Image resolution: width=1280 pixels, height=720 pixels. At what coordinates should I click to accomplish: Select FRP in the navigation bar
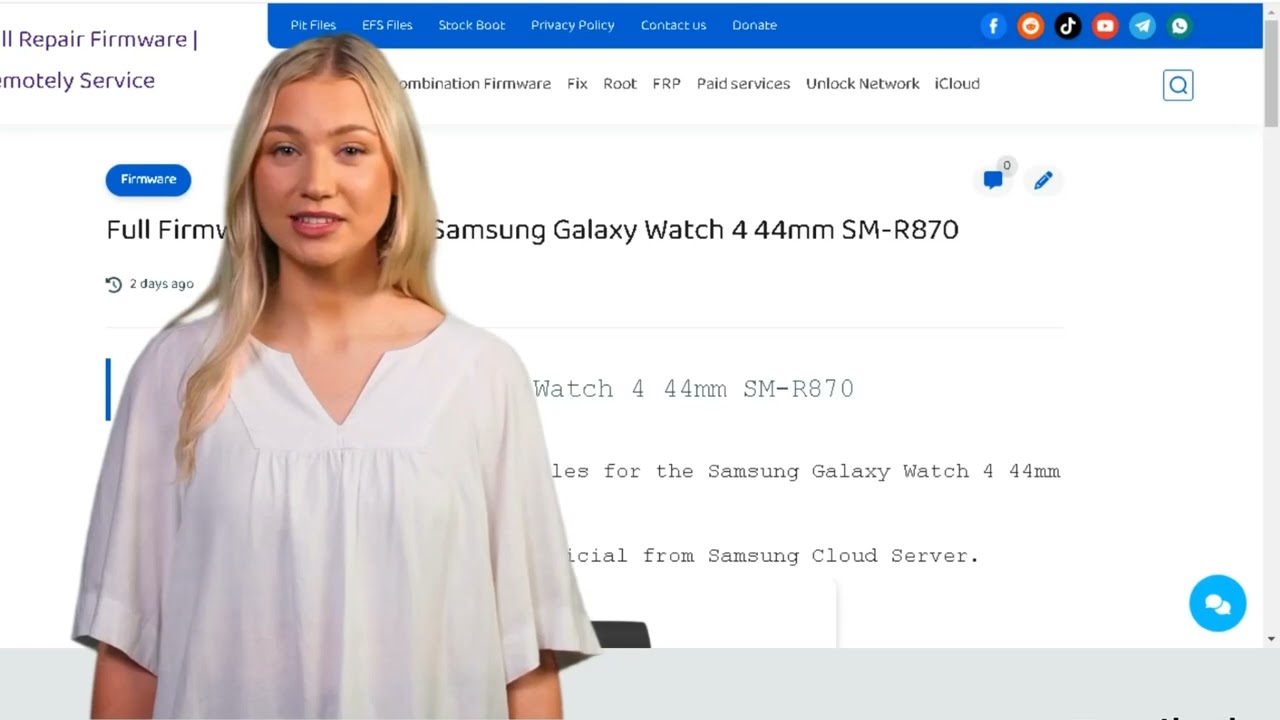(666, 84)
